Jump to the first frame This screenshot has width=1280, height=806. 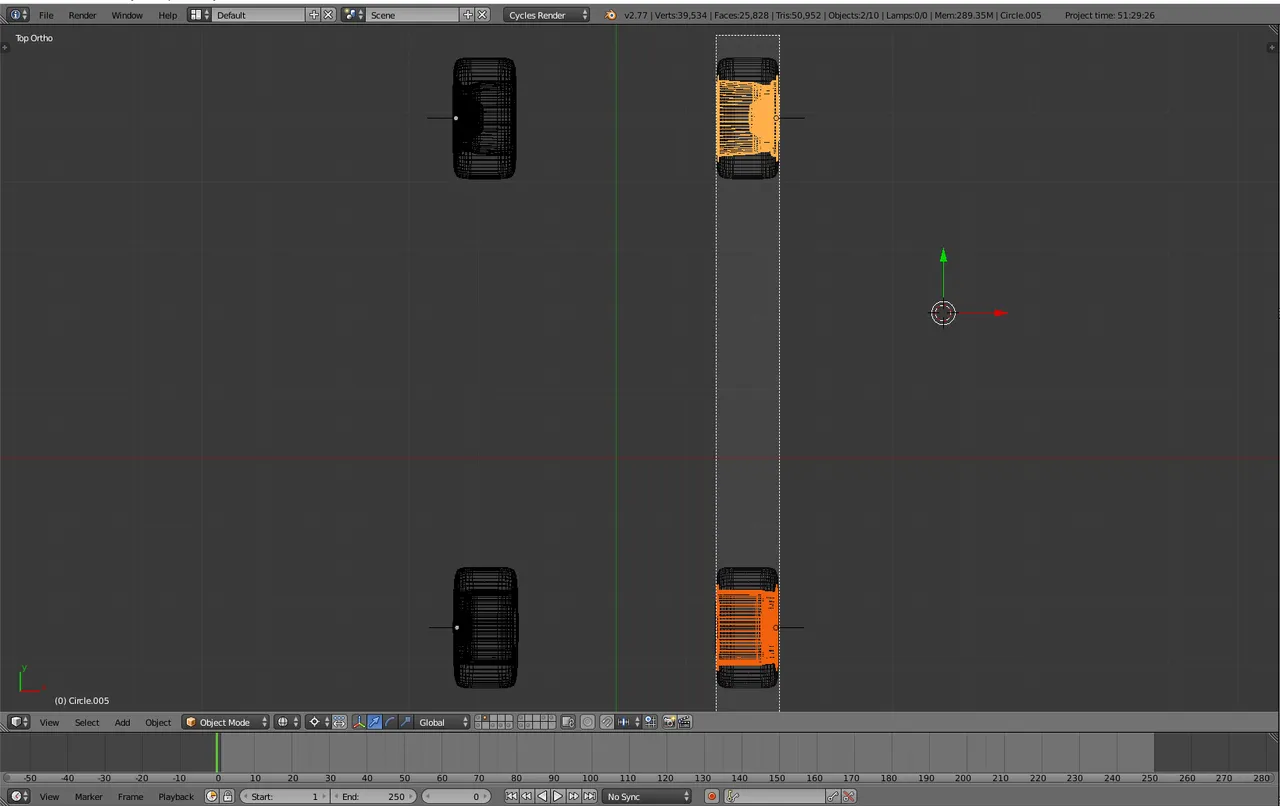(511, 796)
